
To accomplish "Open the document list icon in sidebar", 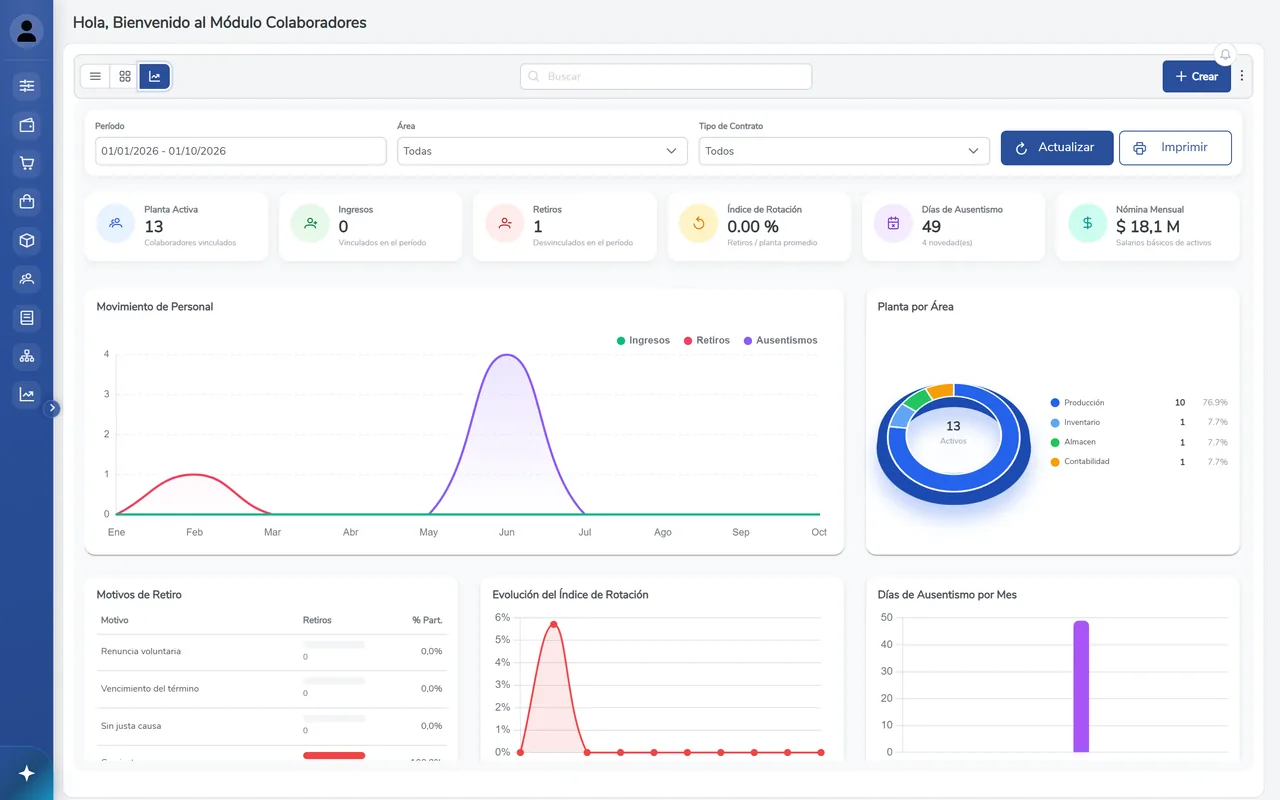I will pos(27,318).
